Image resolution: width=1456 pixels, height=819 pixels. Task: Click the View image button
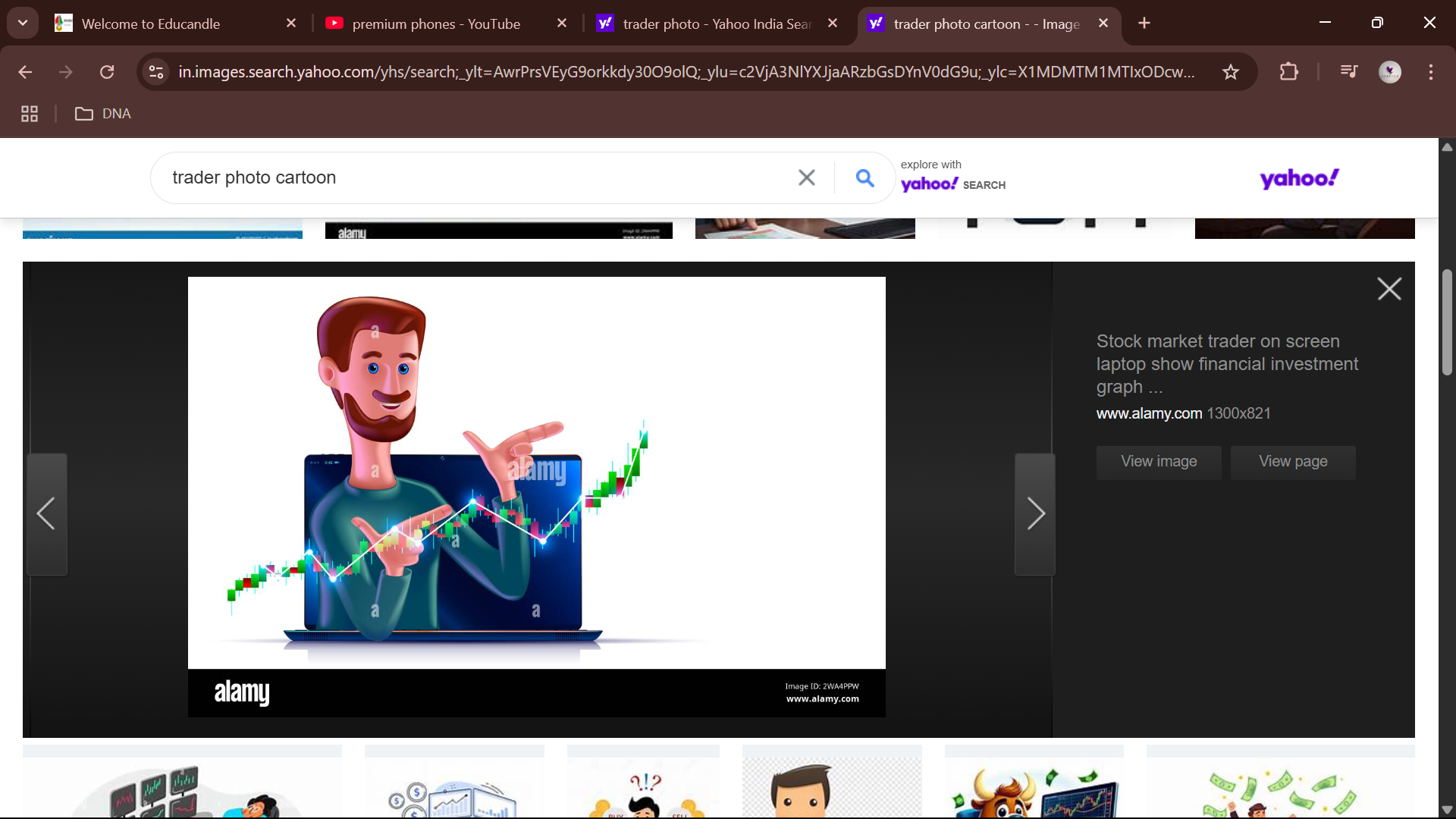click(x=1158, y=462)
